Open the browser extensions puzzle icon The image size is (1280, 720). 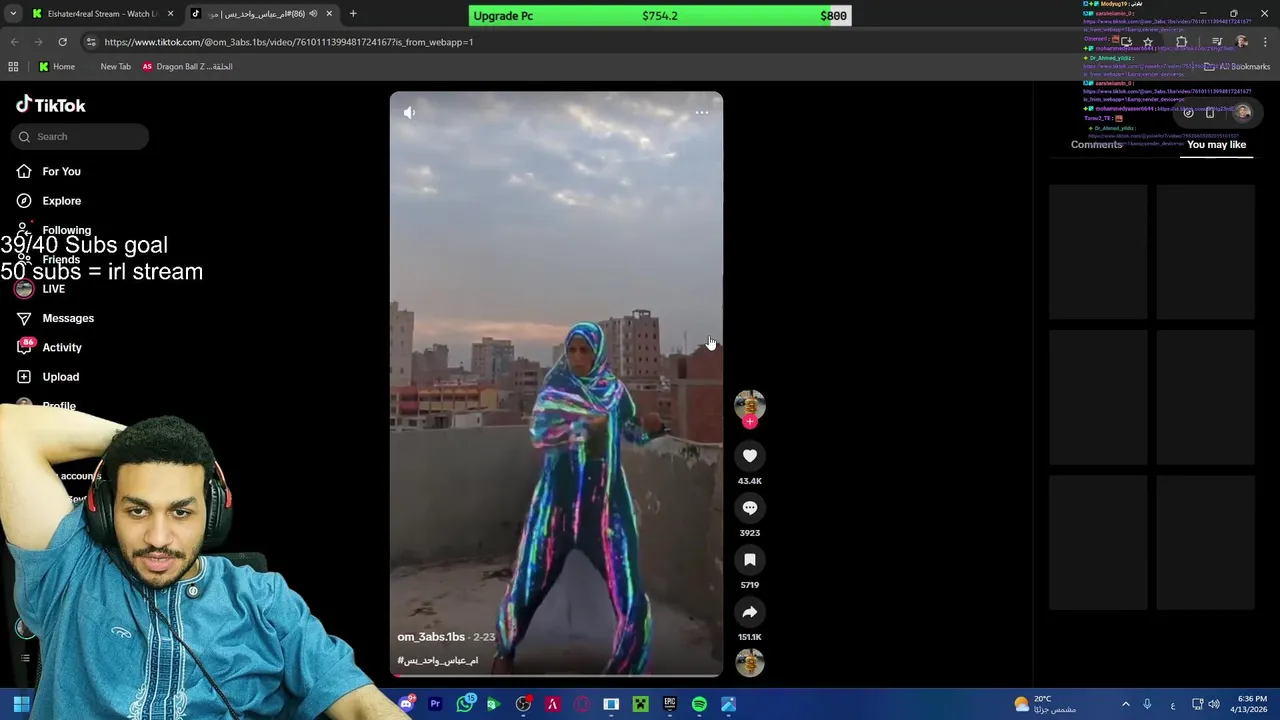coord(1182,42)
